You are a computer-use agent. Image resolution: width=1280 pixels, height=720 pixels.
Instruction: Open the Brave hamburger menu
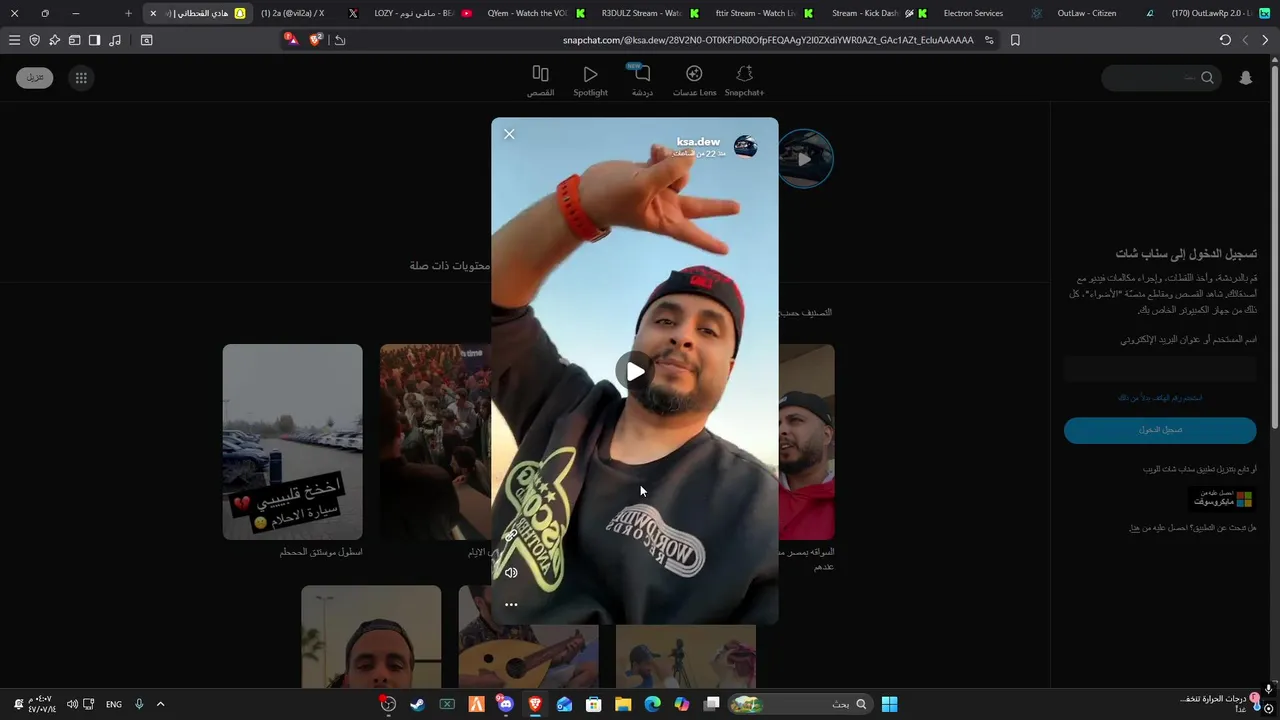point(14,40)
